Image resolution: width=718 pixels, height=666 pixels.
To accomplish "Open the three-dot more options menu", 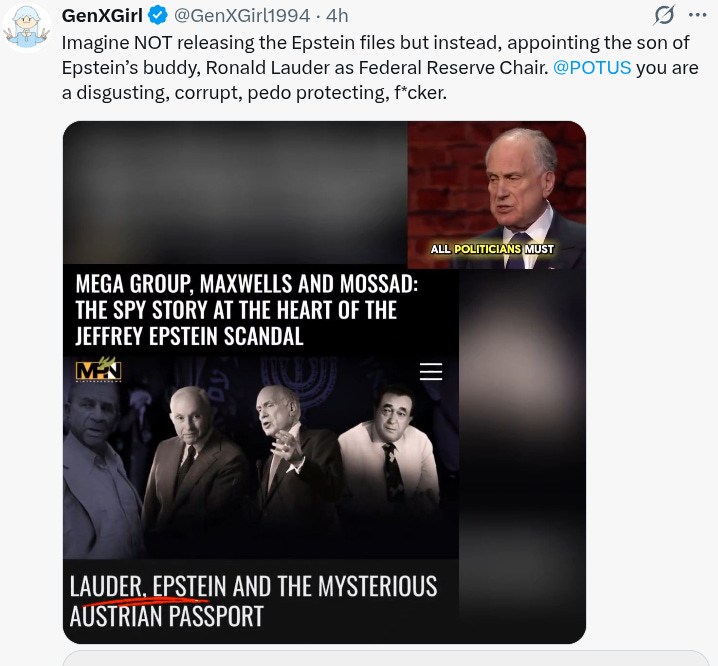I will [697, 15].
